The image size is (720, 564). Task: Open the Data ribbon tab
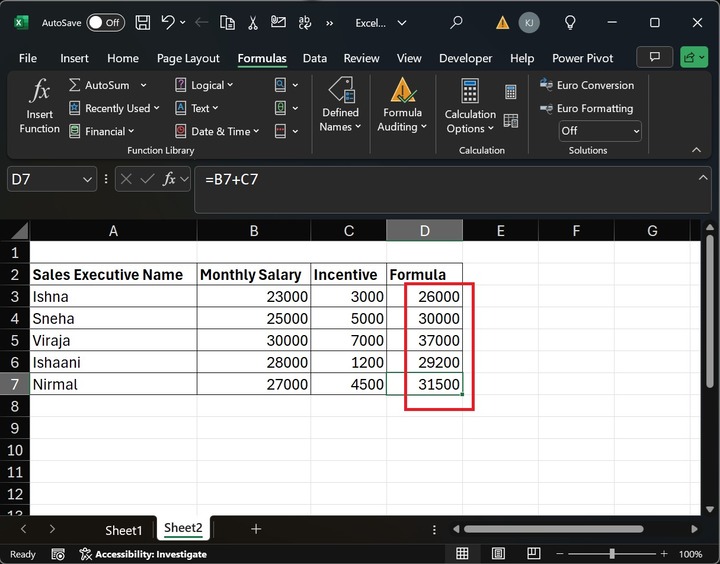pos(315,59)
